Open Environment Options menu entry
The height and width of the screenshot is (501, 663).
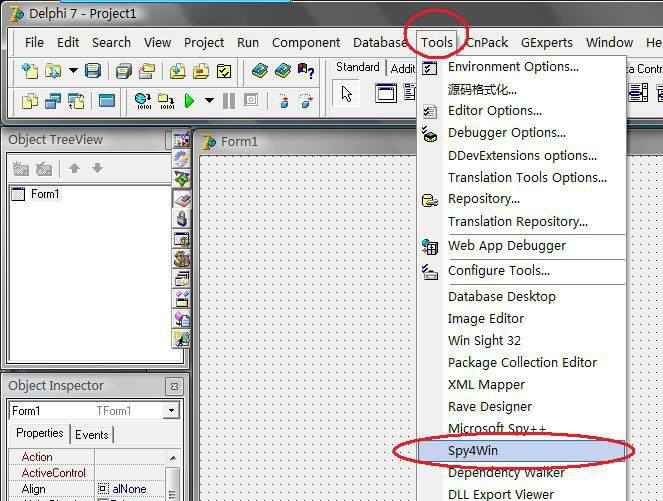512,67
